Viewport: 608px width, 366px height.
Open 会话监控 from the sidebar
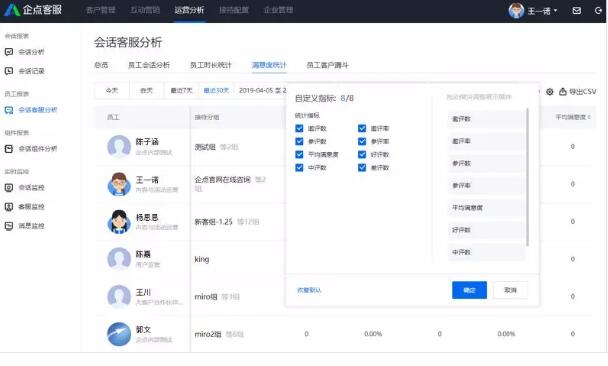tap(25, 188)
